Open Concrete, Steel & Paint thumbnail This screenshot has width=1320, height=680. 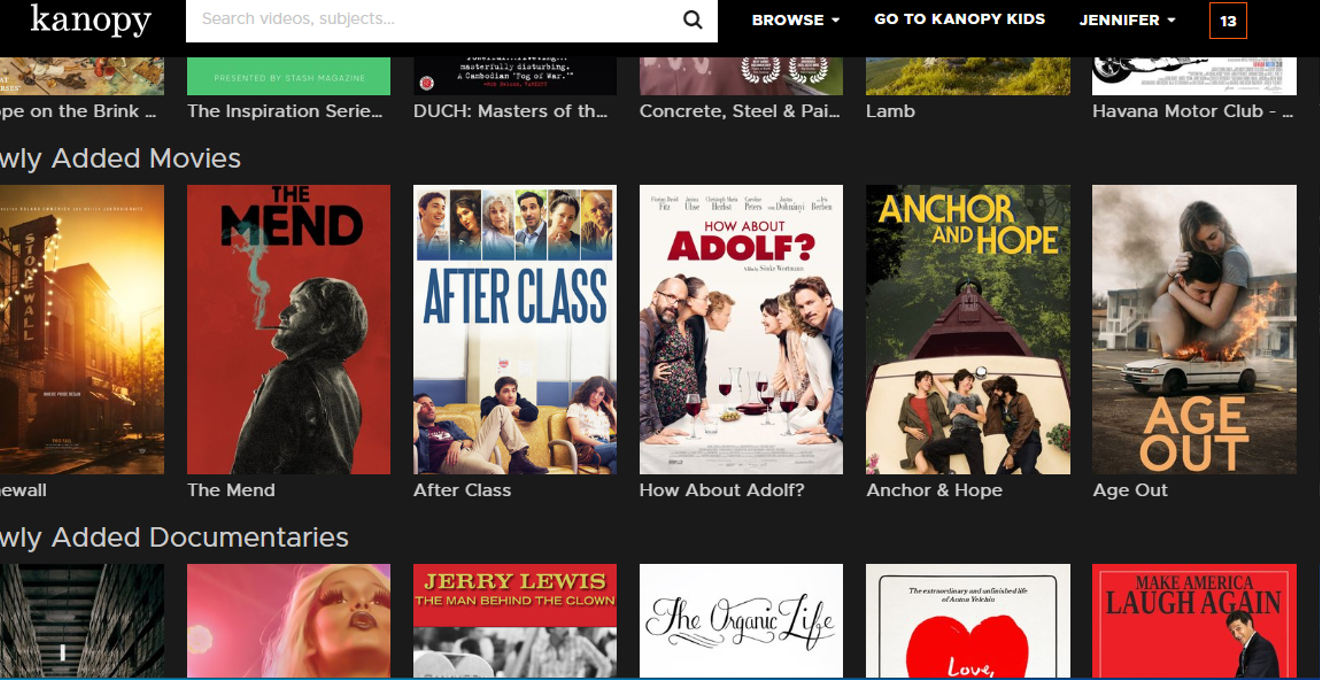point(741,76)
